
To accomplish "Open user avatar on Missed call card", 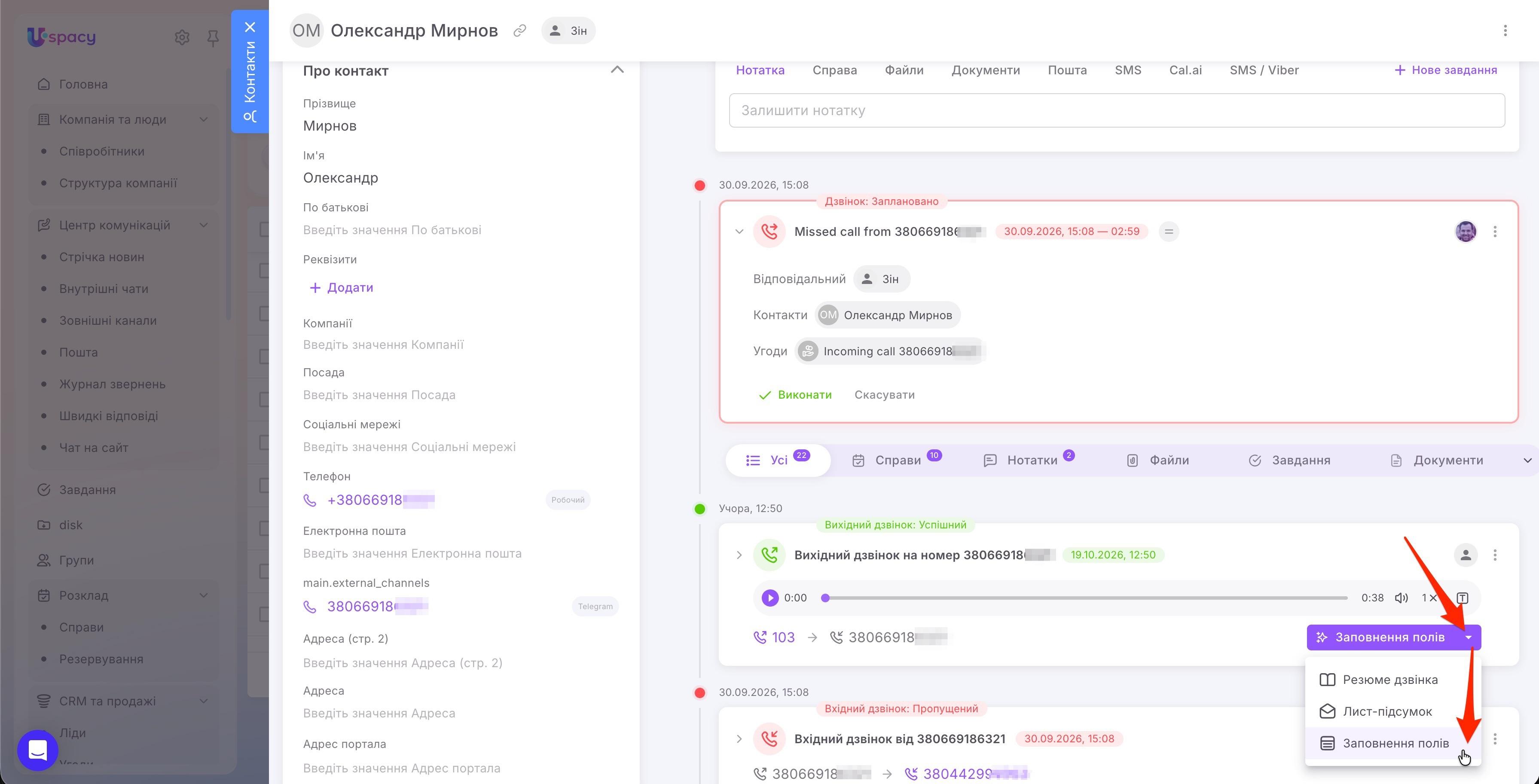I will (1466, 231).
